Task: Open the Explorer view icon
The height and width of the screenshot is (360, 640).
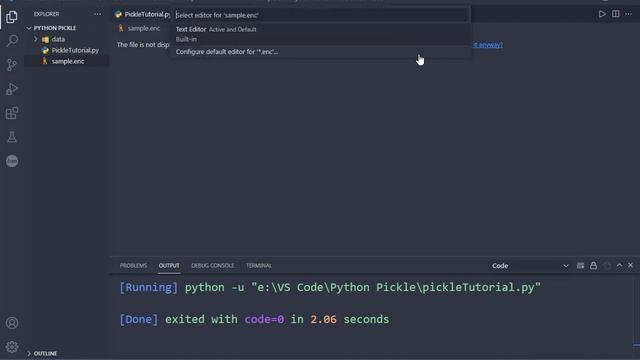Action: point(12,17)
